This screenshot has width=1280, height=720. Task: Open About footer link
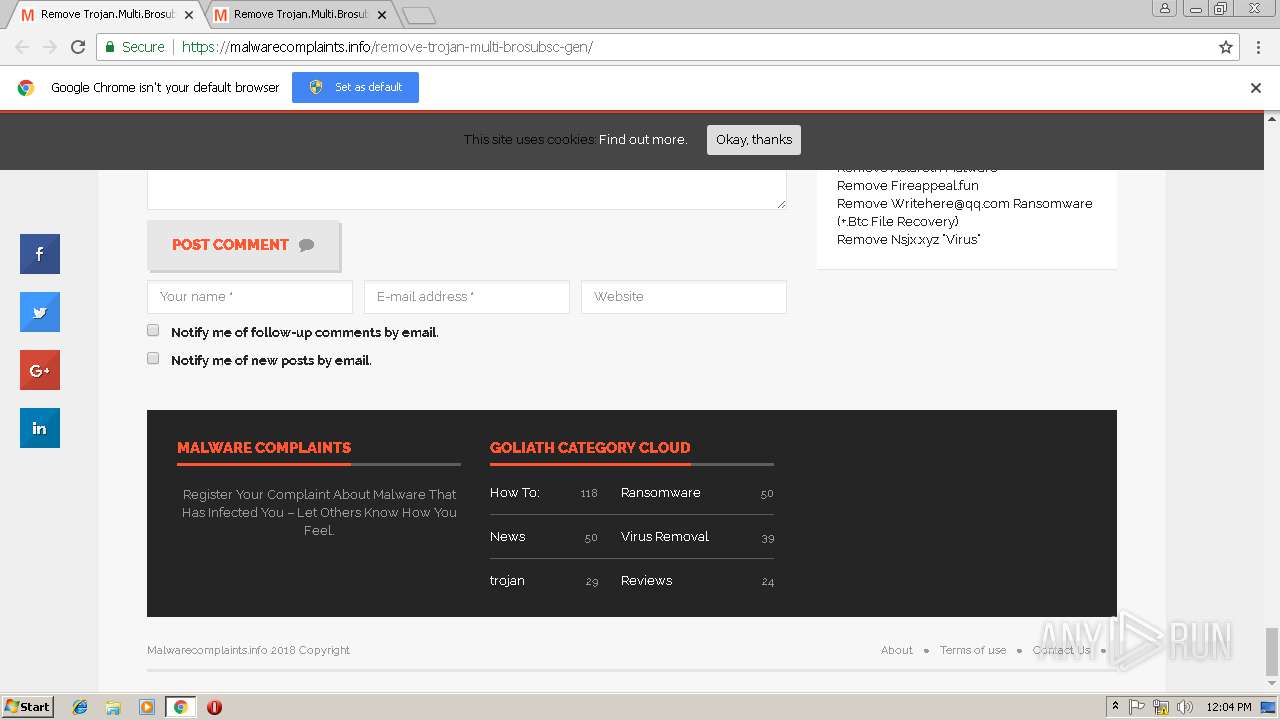[897, 650]
